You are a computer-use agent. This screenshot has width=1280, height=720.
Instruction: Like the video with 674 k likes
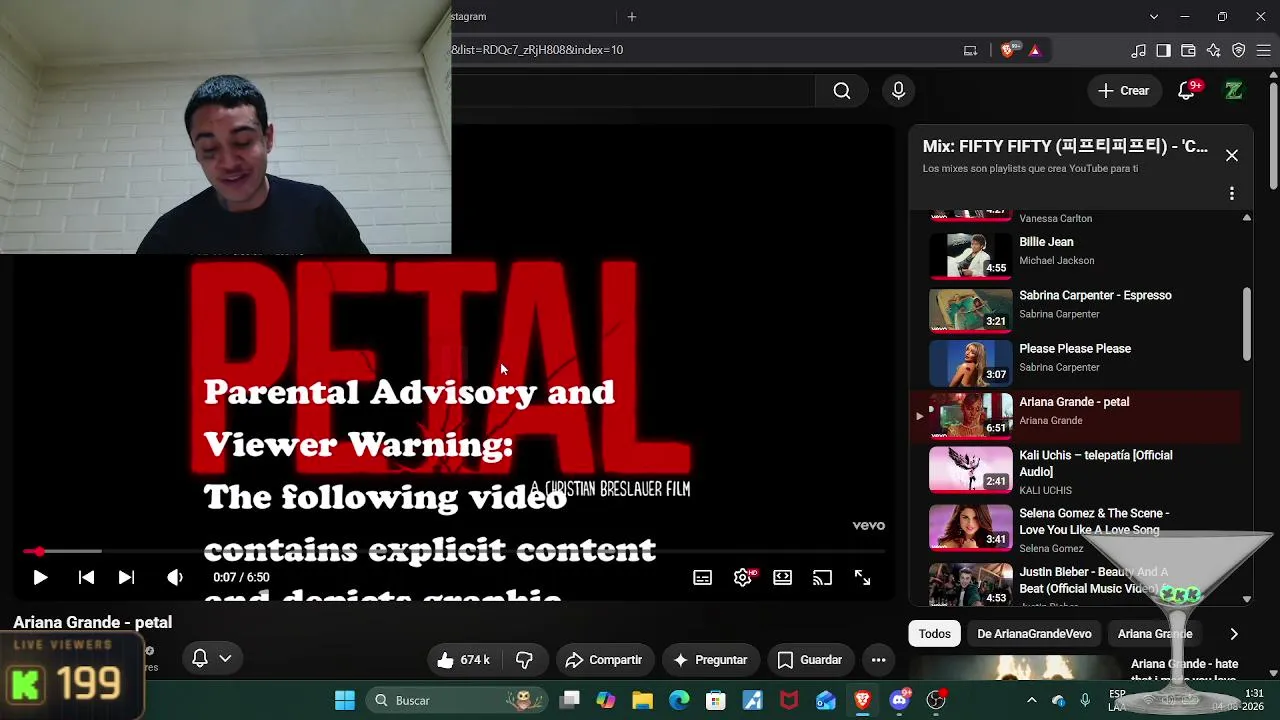coord(463,660)
